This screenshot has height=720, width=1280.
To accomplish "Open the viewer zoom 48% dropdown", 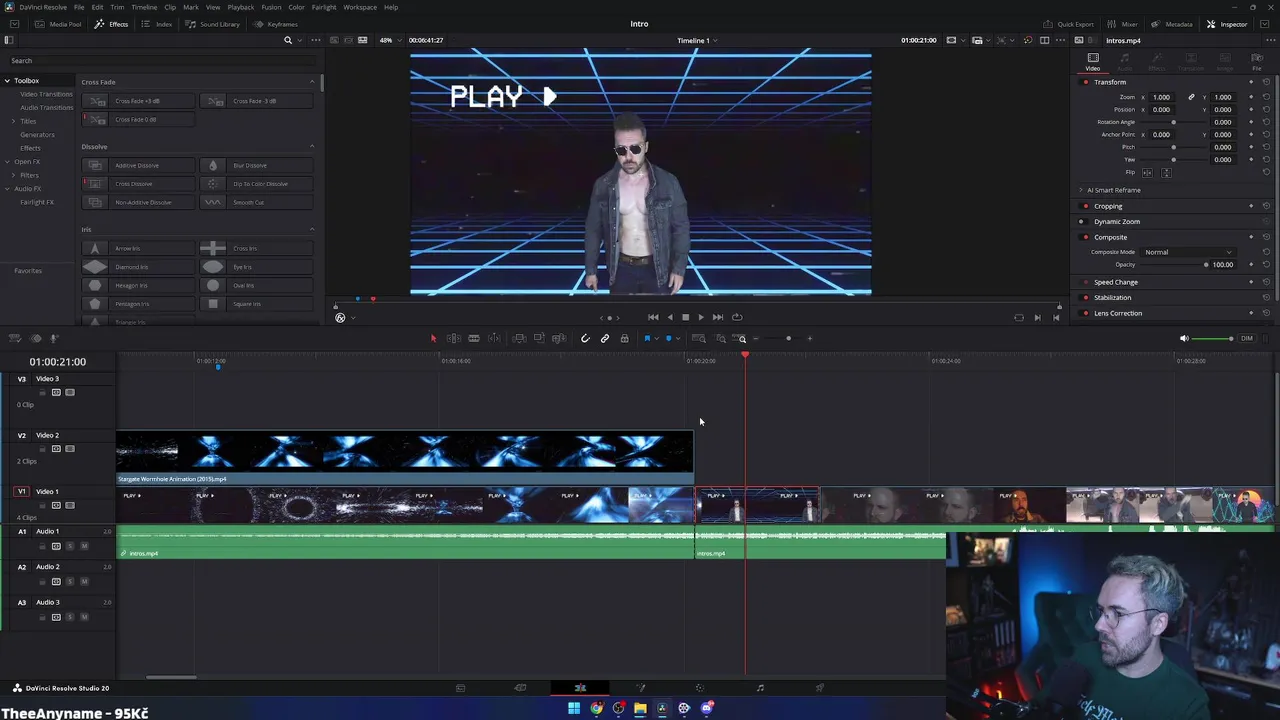I will pyautogui.click(x=389, y=40).
